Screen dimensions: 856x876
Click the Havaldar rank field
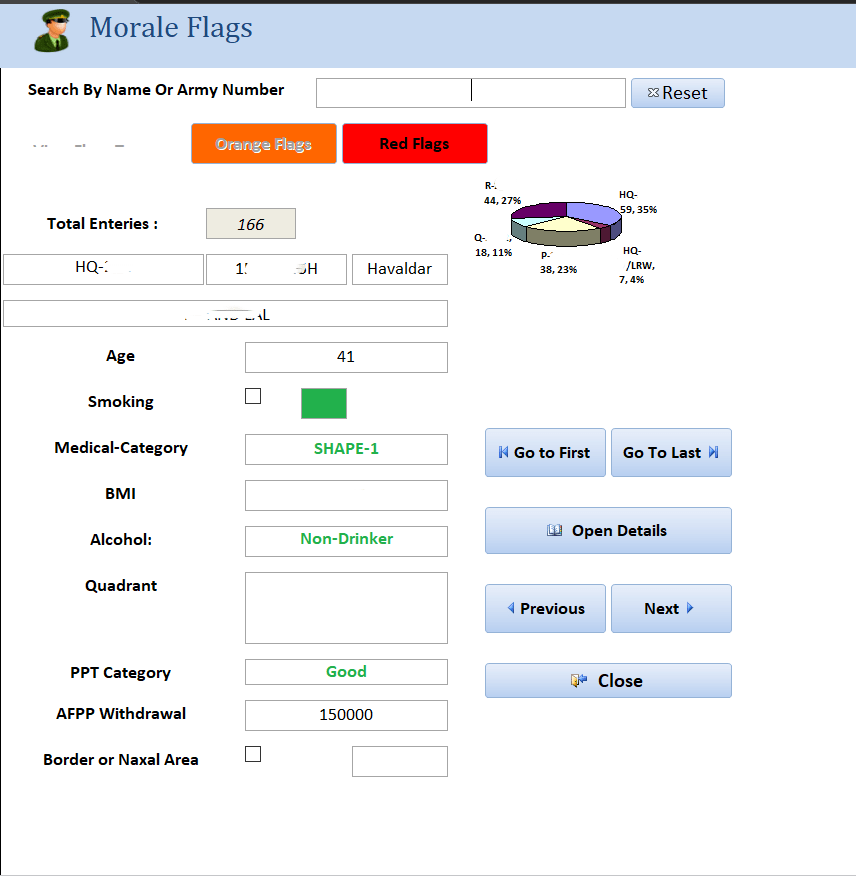[x=399, y=269]
